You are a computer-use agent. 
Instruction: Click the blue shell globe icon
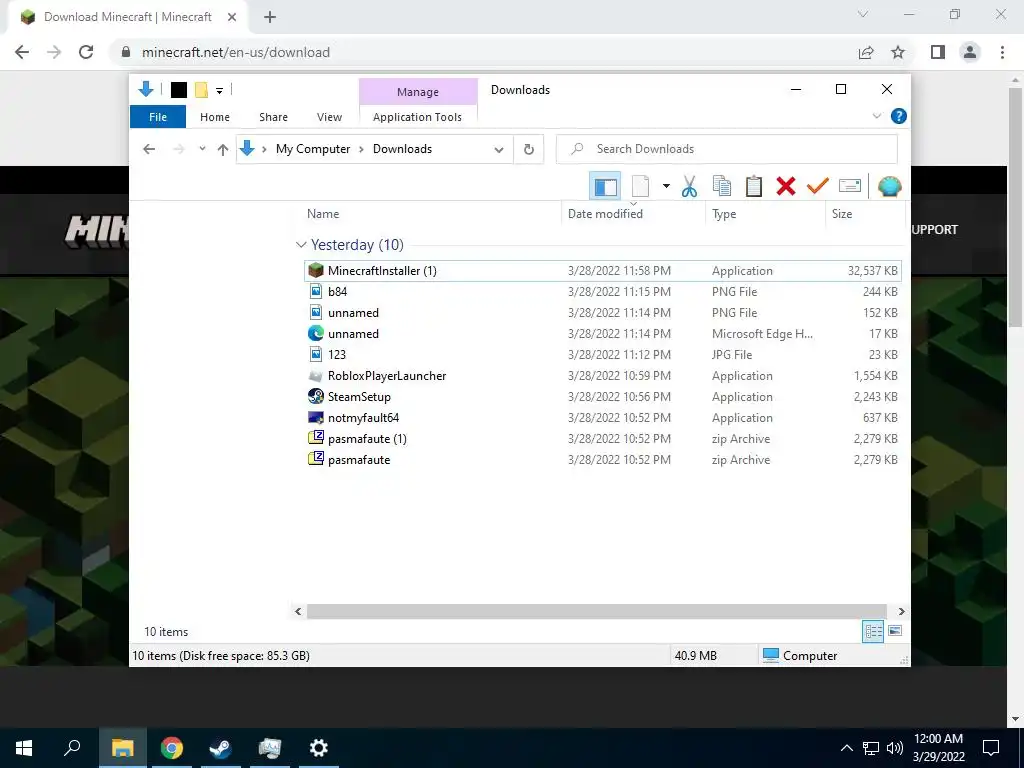[x=889, y=187]
